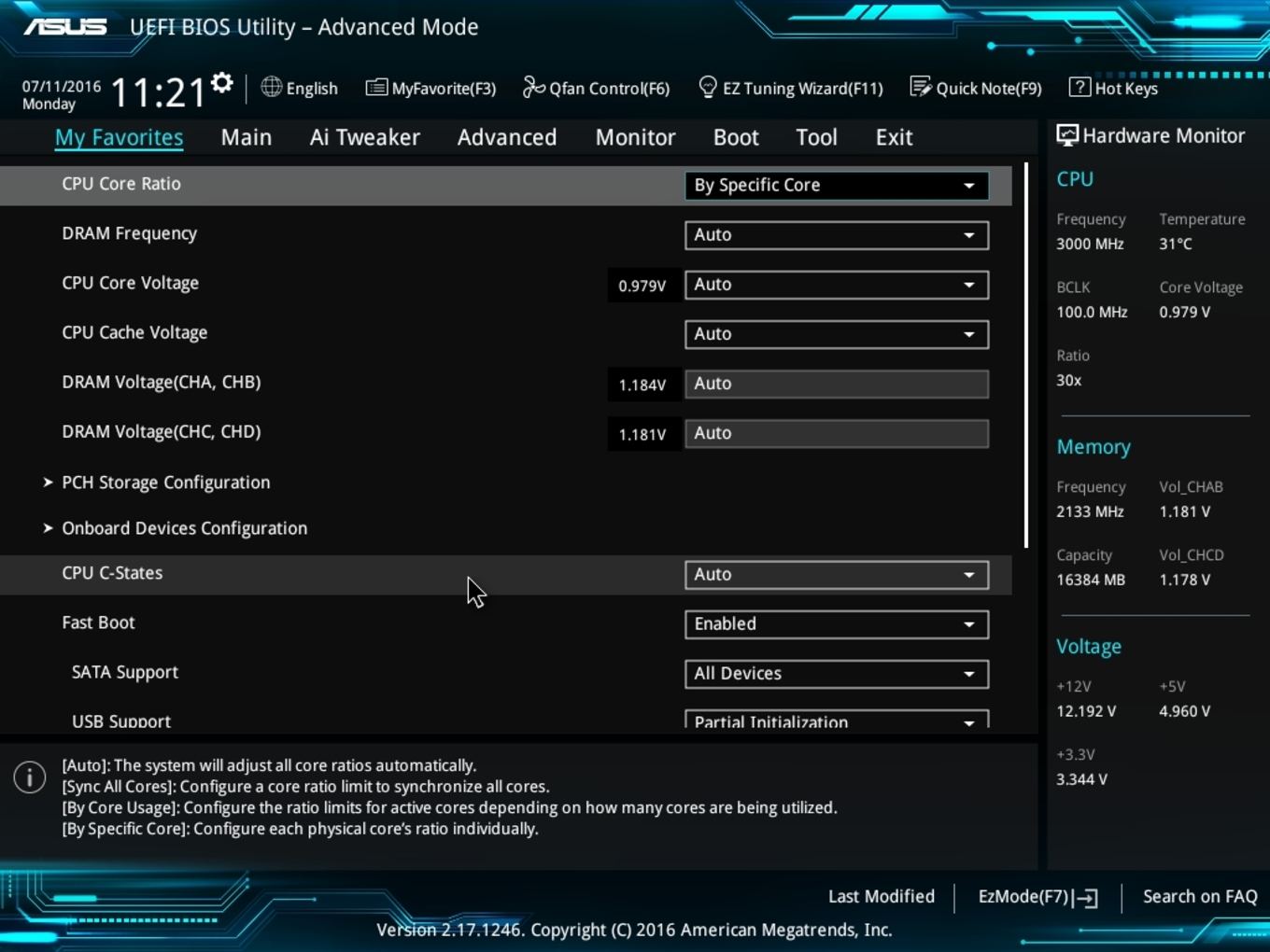The width and height of the screenshot is (1270, 952).
Task: Select the DRAM Frequency row label
Action: 130,233
